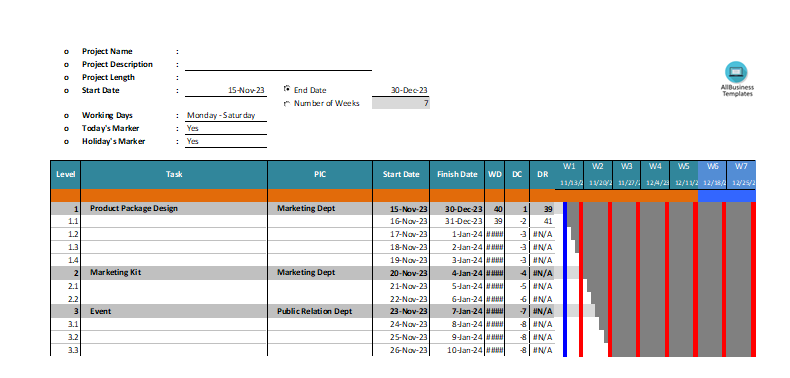Click the level 2.2 cell
Screen dimensions: 790x378
65,299
